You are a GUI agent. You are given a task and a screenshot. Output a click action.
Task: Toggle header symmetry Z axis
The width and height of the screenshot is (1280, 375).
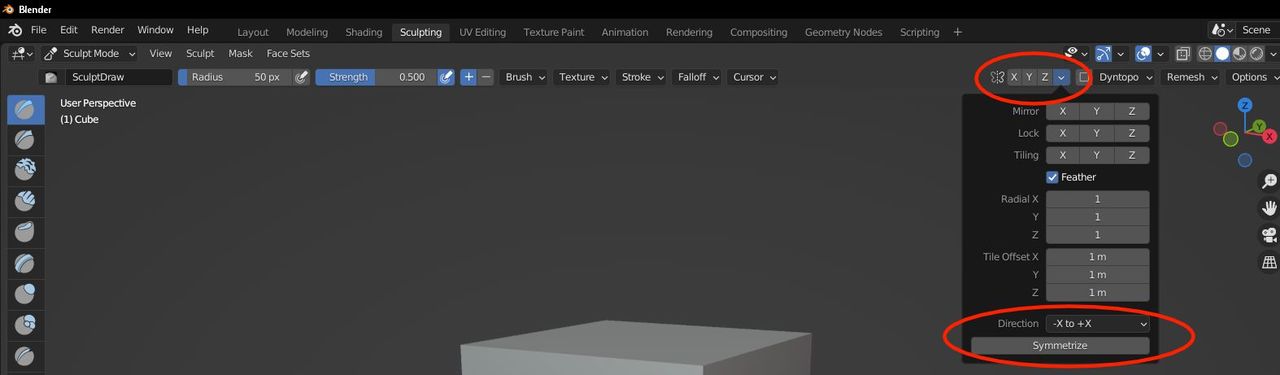coord(1045,77)
